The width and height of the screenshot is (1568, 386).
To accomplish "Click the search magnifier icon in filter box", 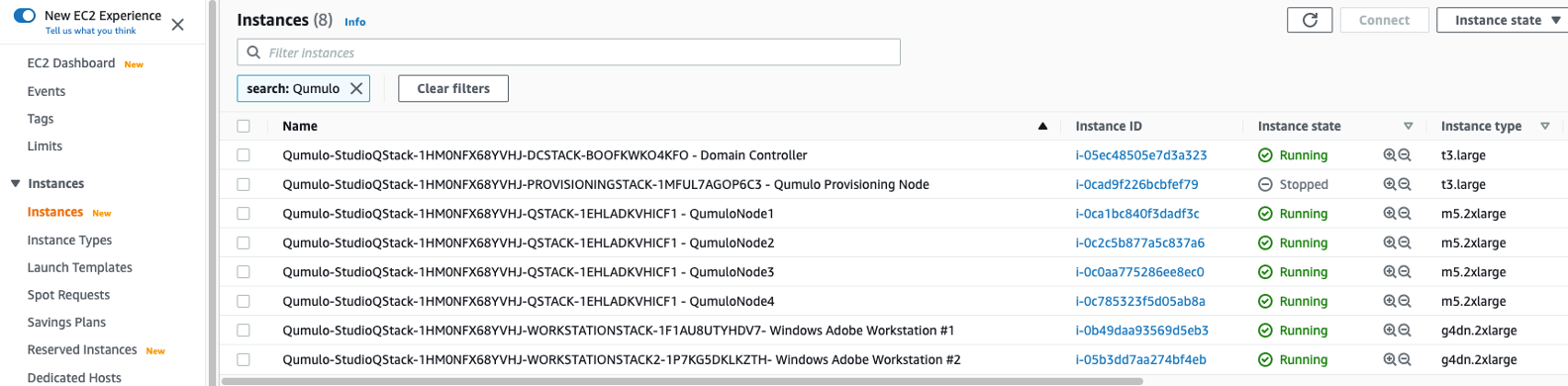I will [253, 52].
